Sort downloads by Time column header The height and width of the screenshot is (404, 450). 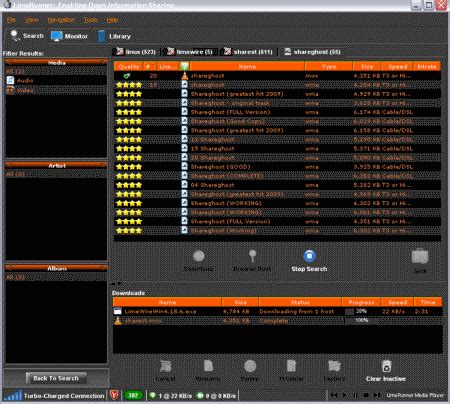pos(428,302)
